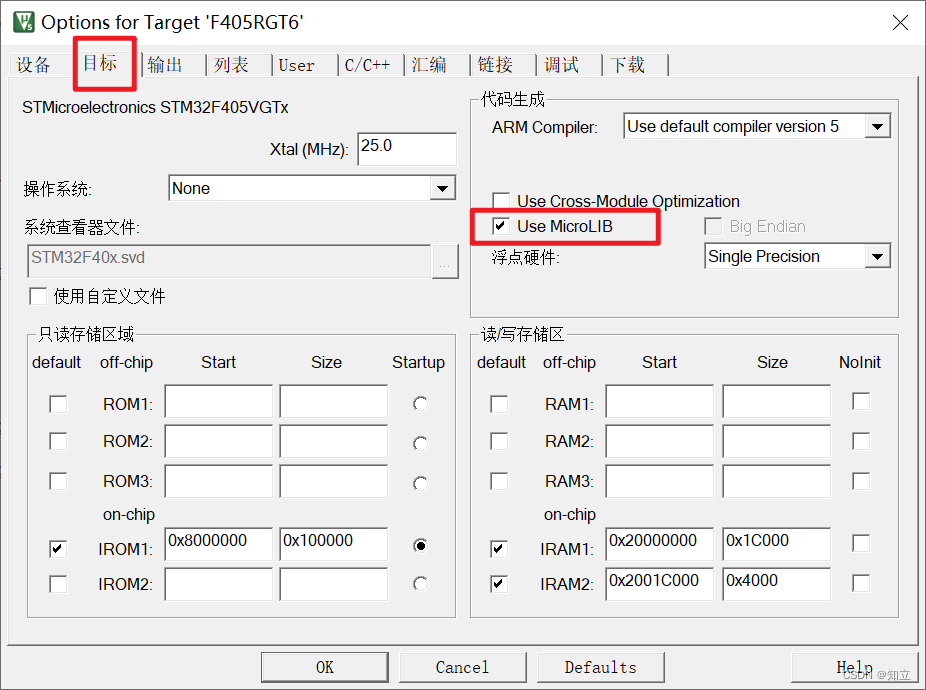Check the RAM3 default checkbox
The image size is (926, 690).
pyautogui.click(x=499, y=481)
